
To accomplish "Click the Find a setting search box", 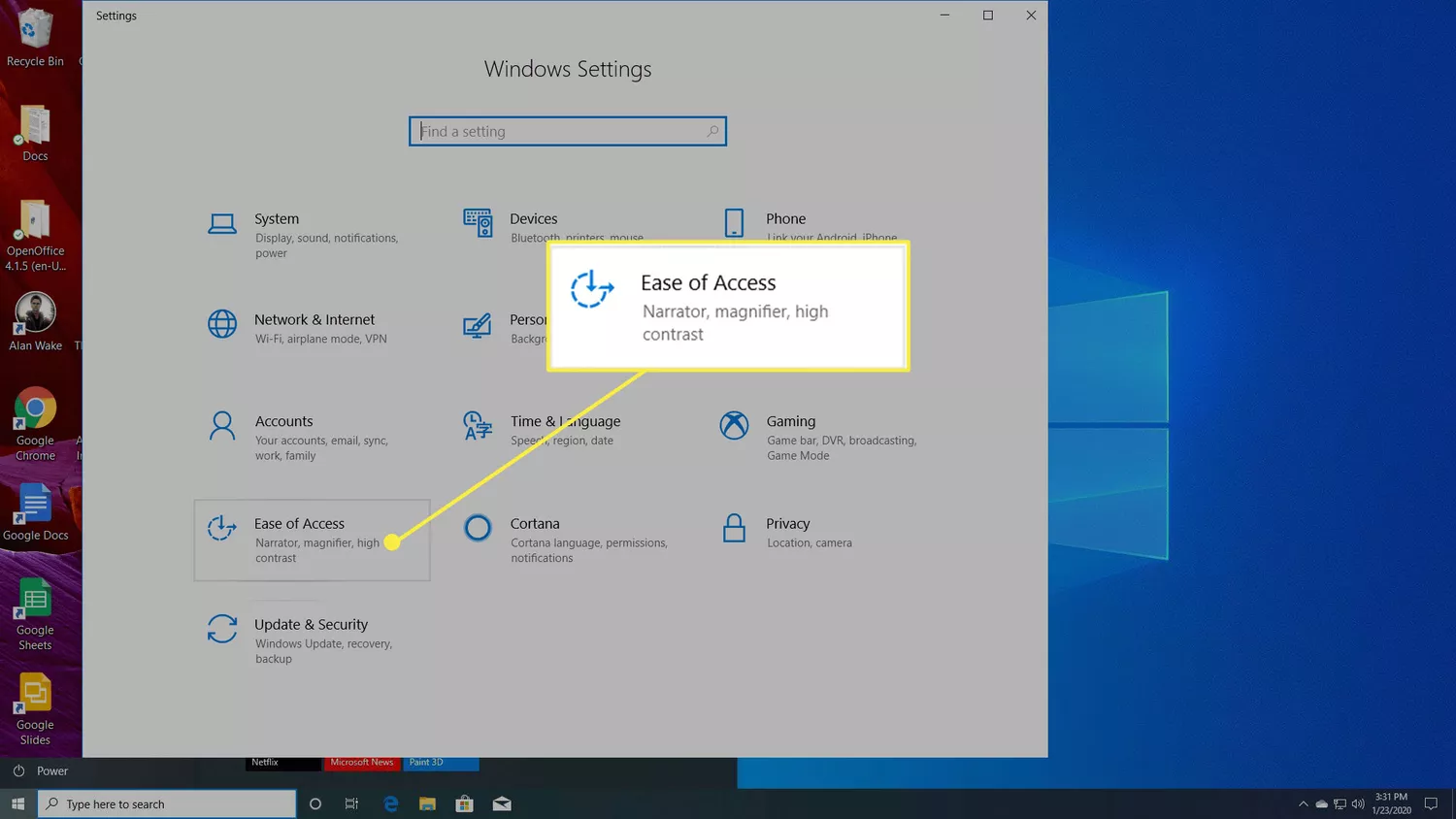I will click(x=568, y=131).
